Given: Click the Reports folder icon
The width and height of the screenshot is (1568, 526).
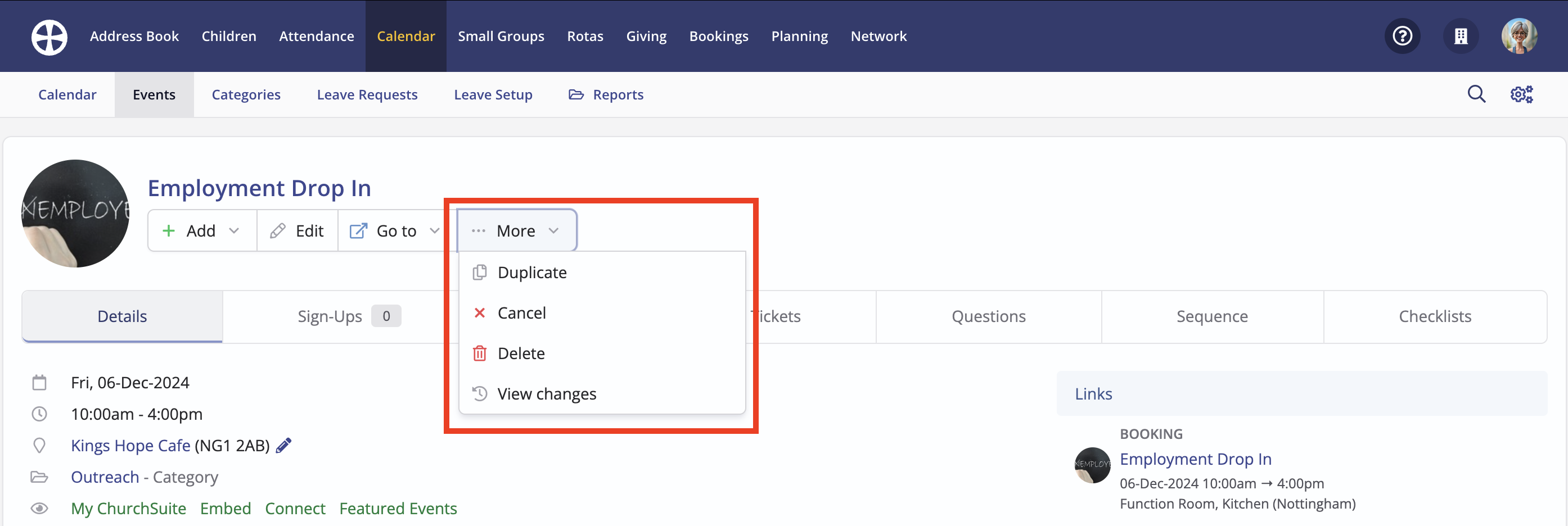Looking at the screenshot, I should 576,94.
